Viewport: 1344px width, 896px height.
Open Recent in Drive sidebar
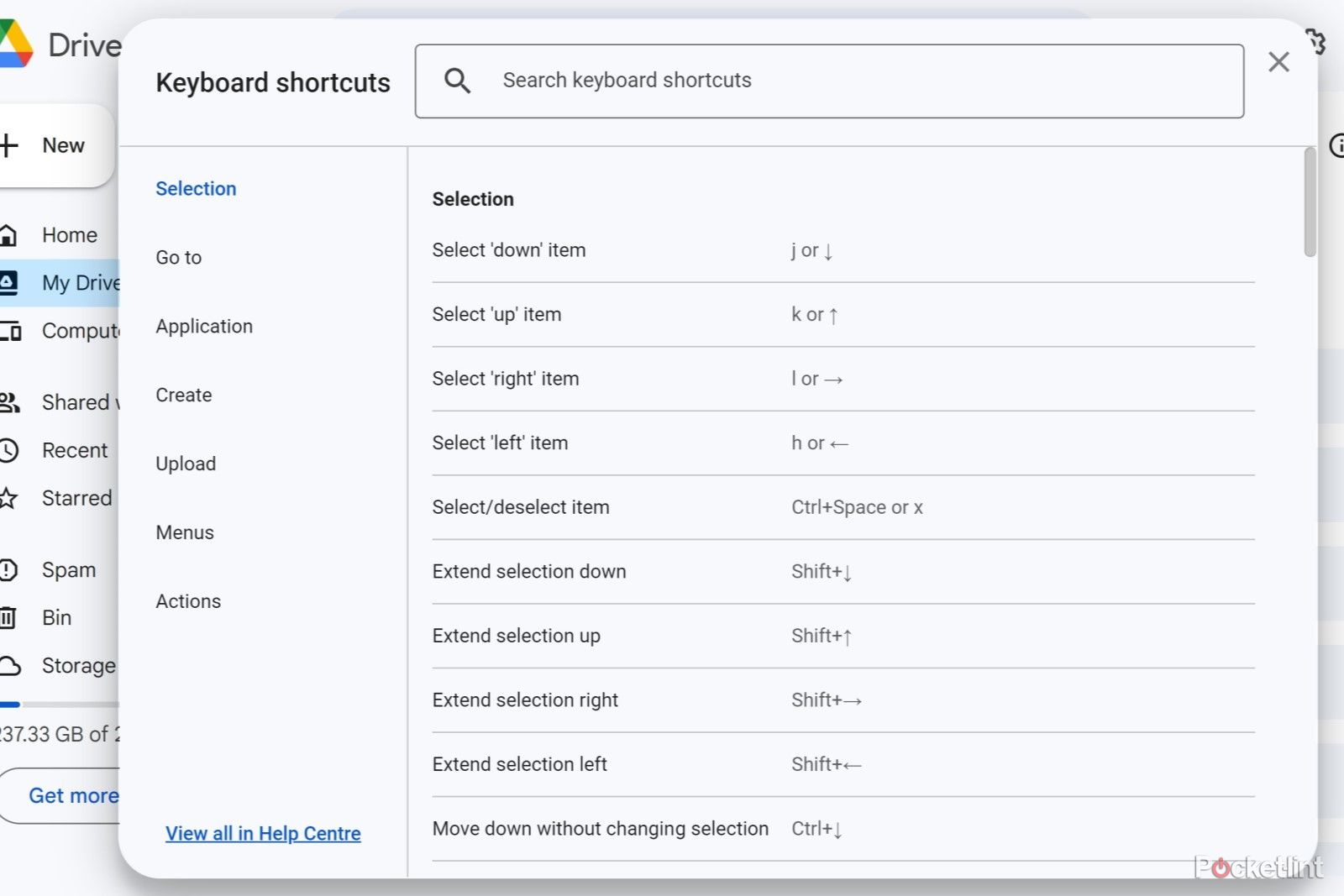75,450
